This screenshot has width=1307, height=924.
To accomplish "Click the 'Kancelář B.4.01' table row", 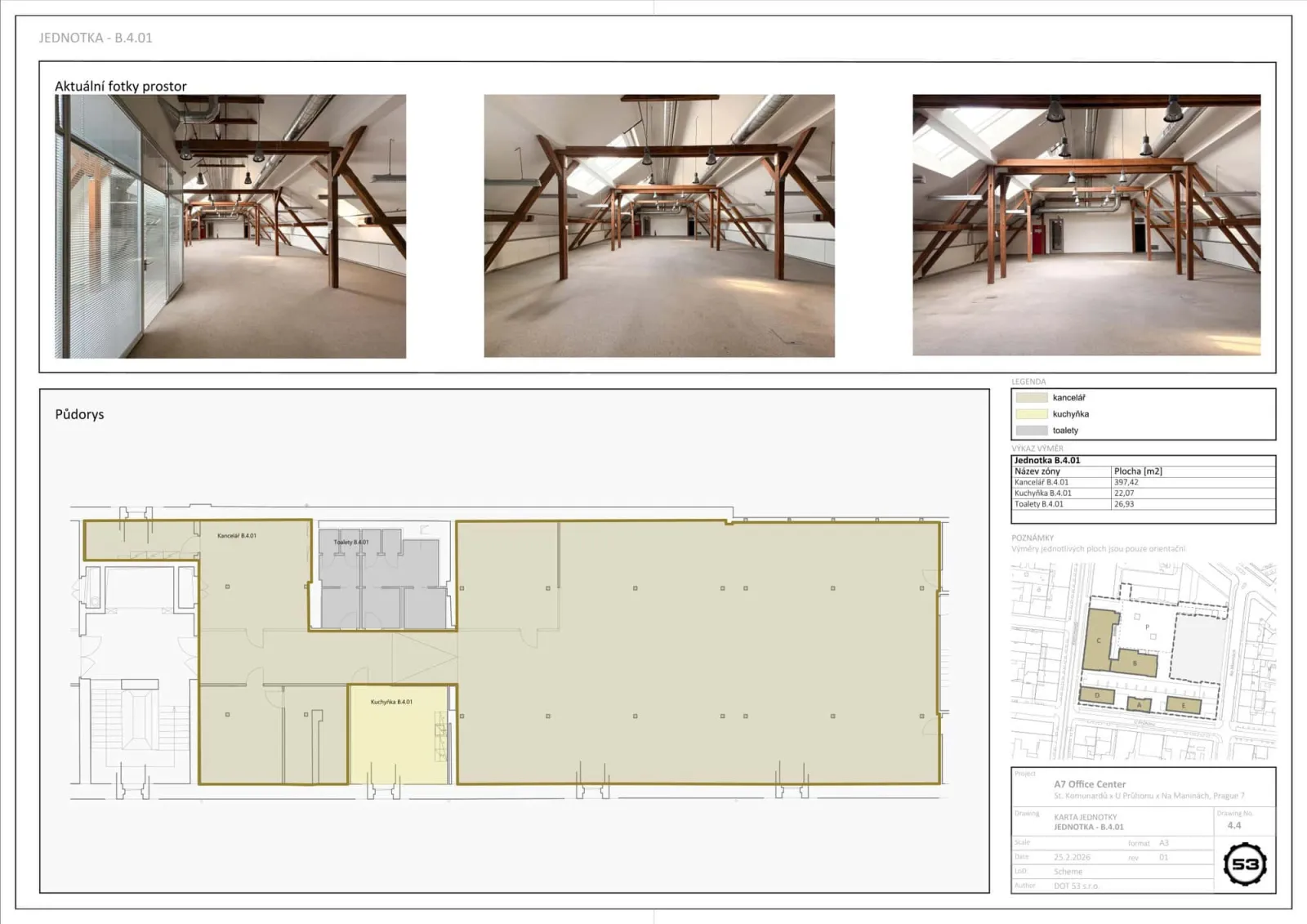I will point(1144,482).
